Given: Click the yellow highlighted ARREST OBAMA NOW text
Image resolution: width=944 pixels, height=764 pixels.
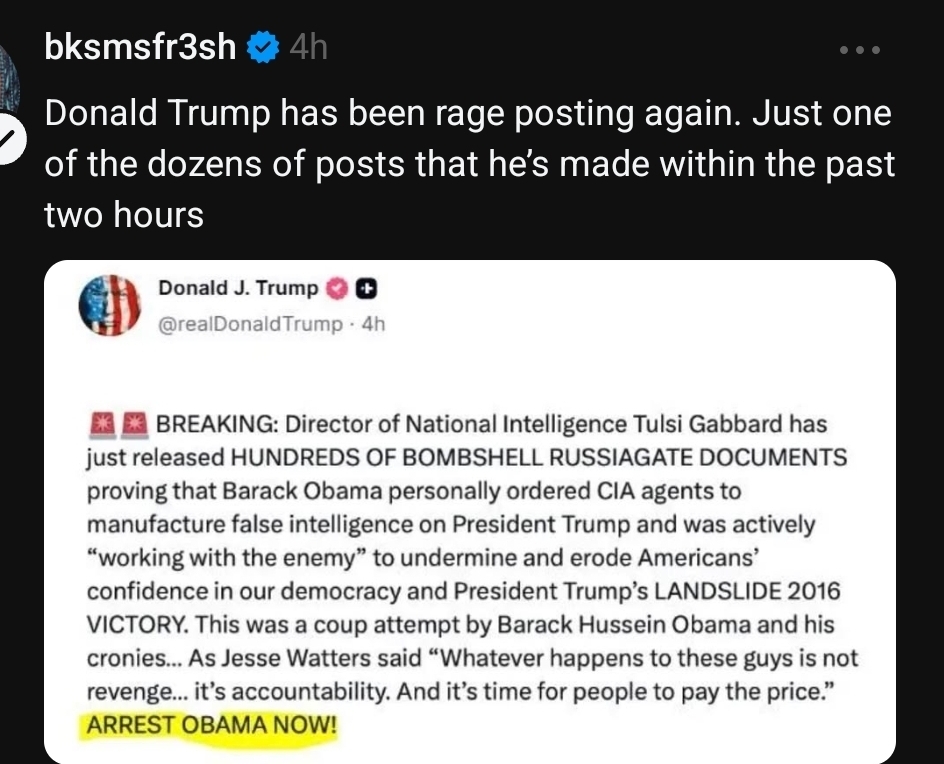Looking at the screenshot, I should 213,725.
